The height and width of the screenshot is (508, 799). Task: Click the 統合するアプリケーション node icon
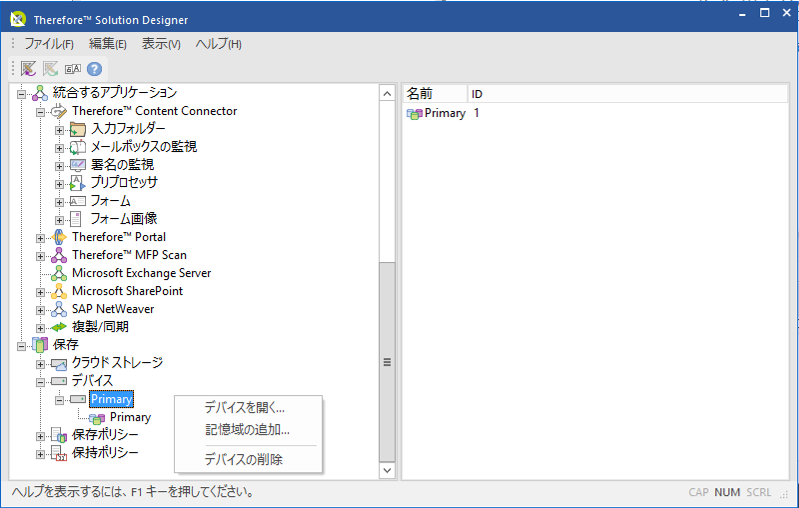(x=40, y=93)
